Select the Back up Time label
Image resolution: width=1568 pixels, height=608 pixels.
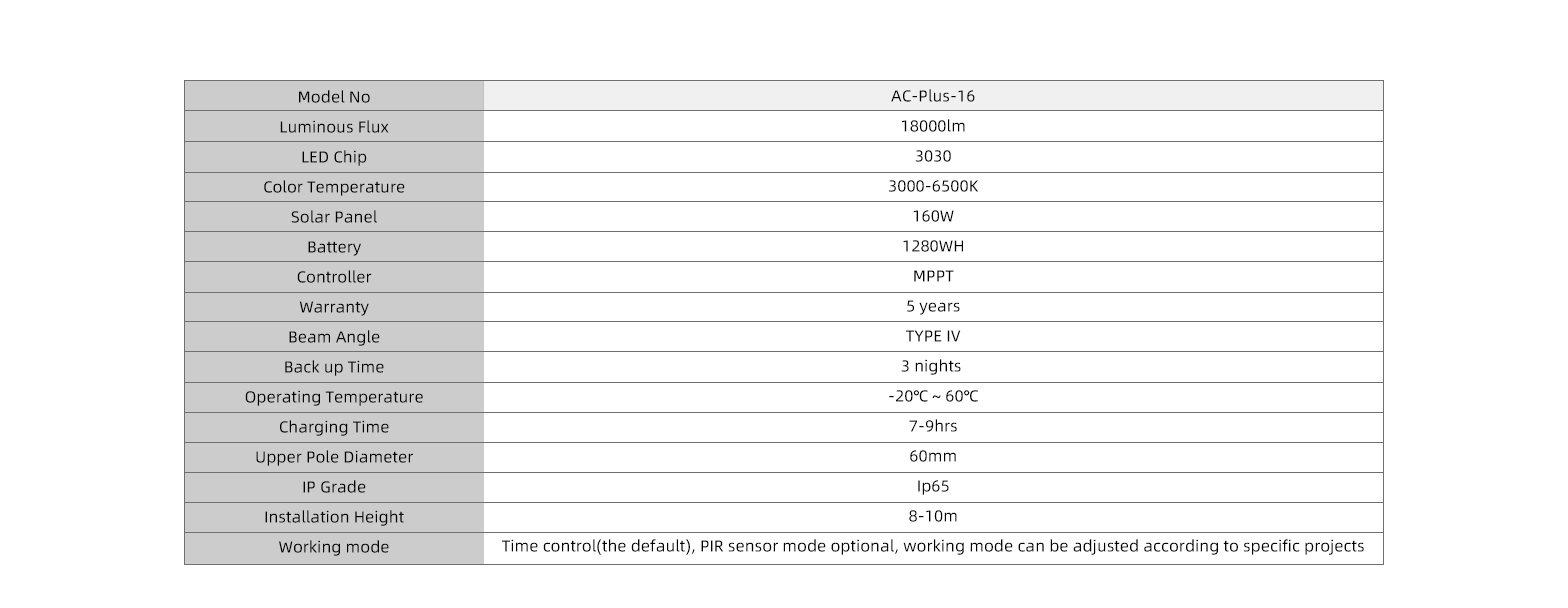coord(333,367)
